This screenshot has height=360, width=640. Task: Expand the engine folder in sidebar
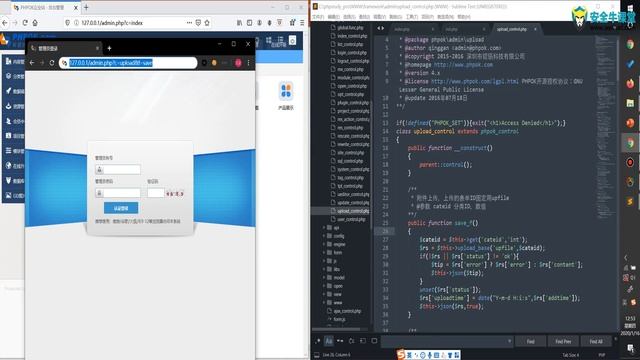pyautogui.click(x=324, y=244)
